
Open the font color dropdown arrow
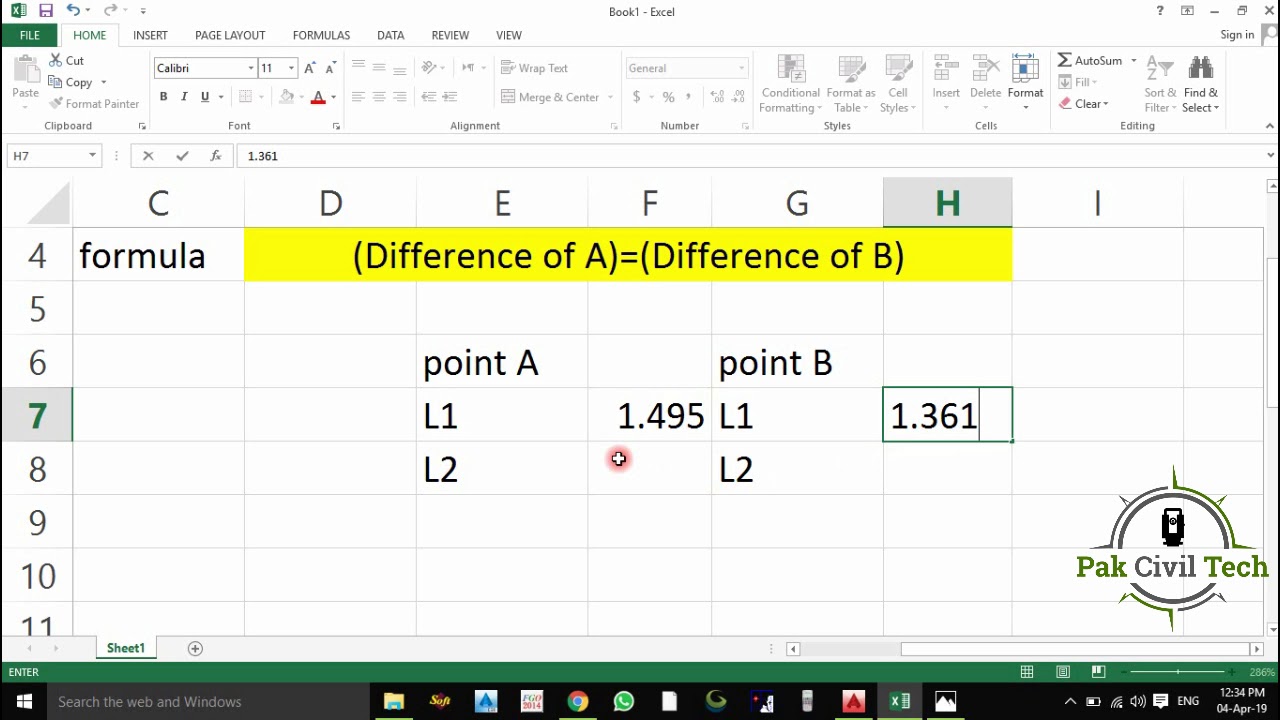[x=333, y=97]
